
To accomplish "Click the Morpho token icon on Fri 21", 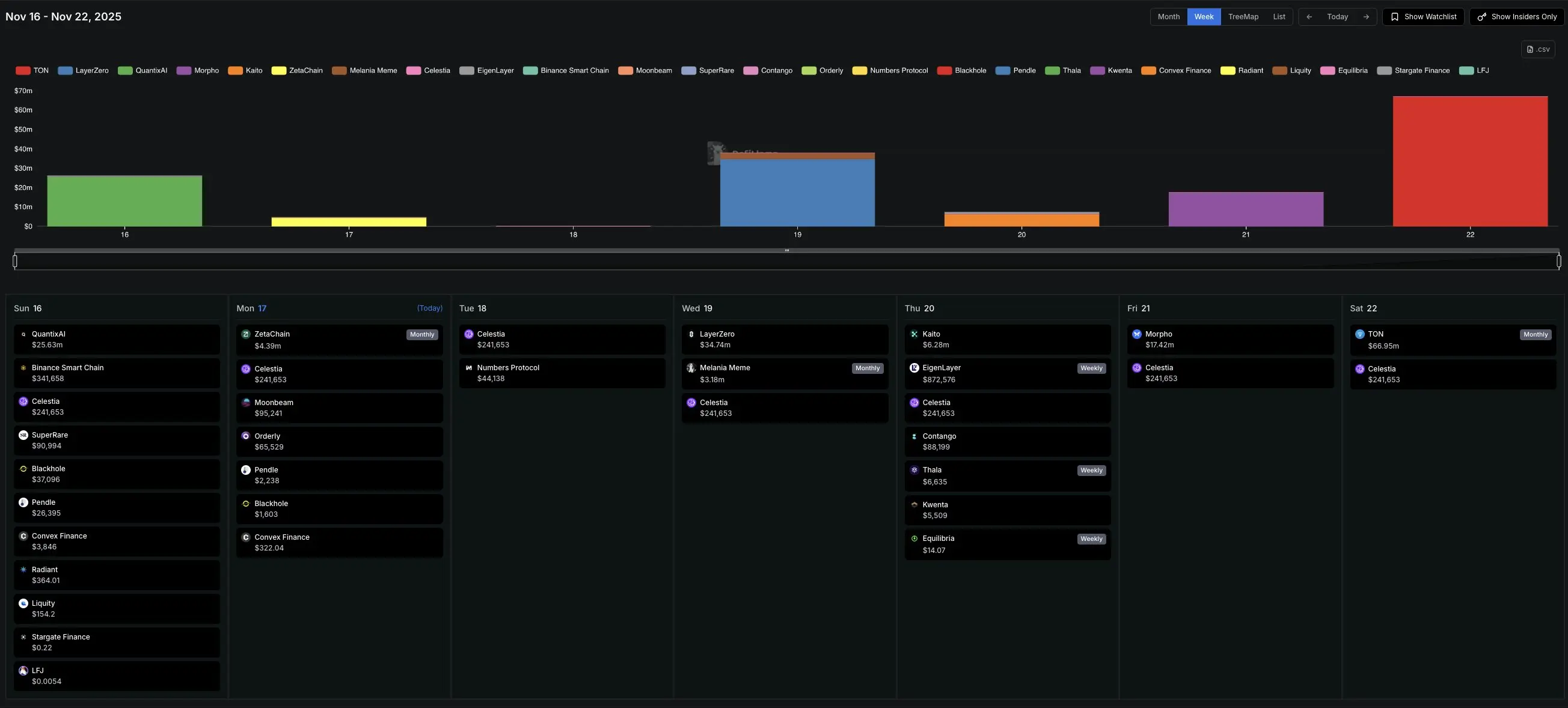I will tap(1136, 335).
